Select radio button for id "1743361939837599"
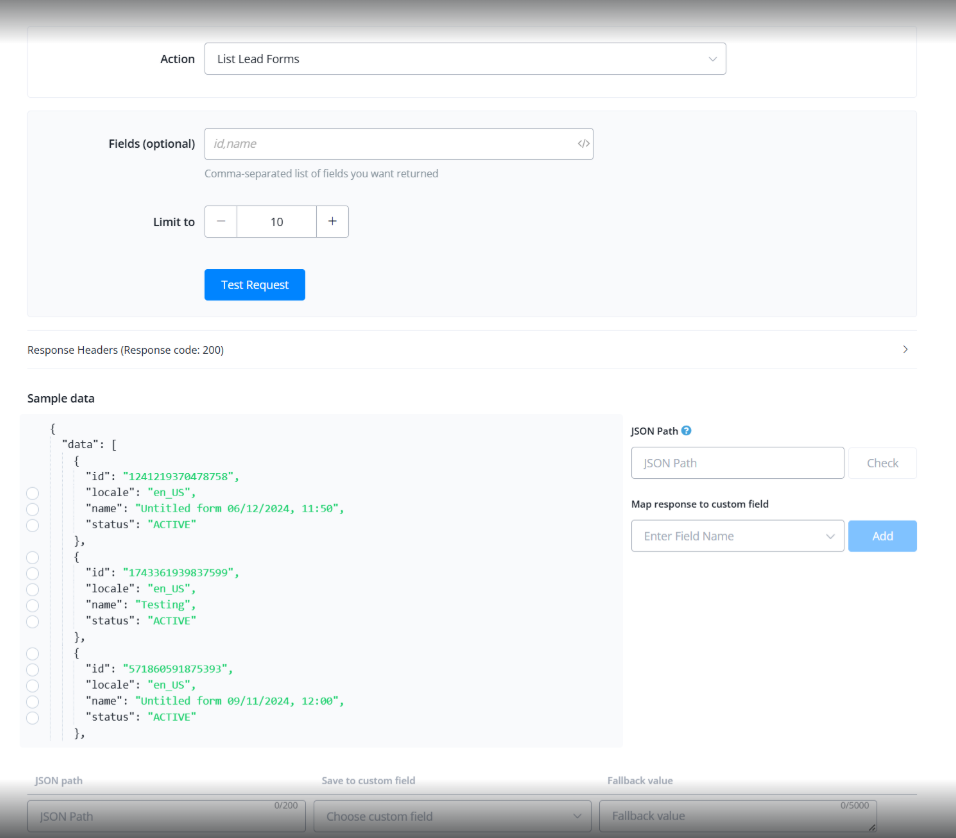This screenshot has width=956, height=838. click(33, 573)
